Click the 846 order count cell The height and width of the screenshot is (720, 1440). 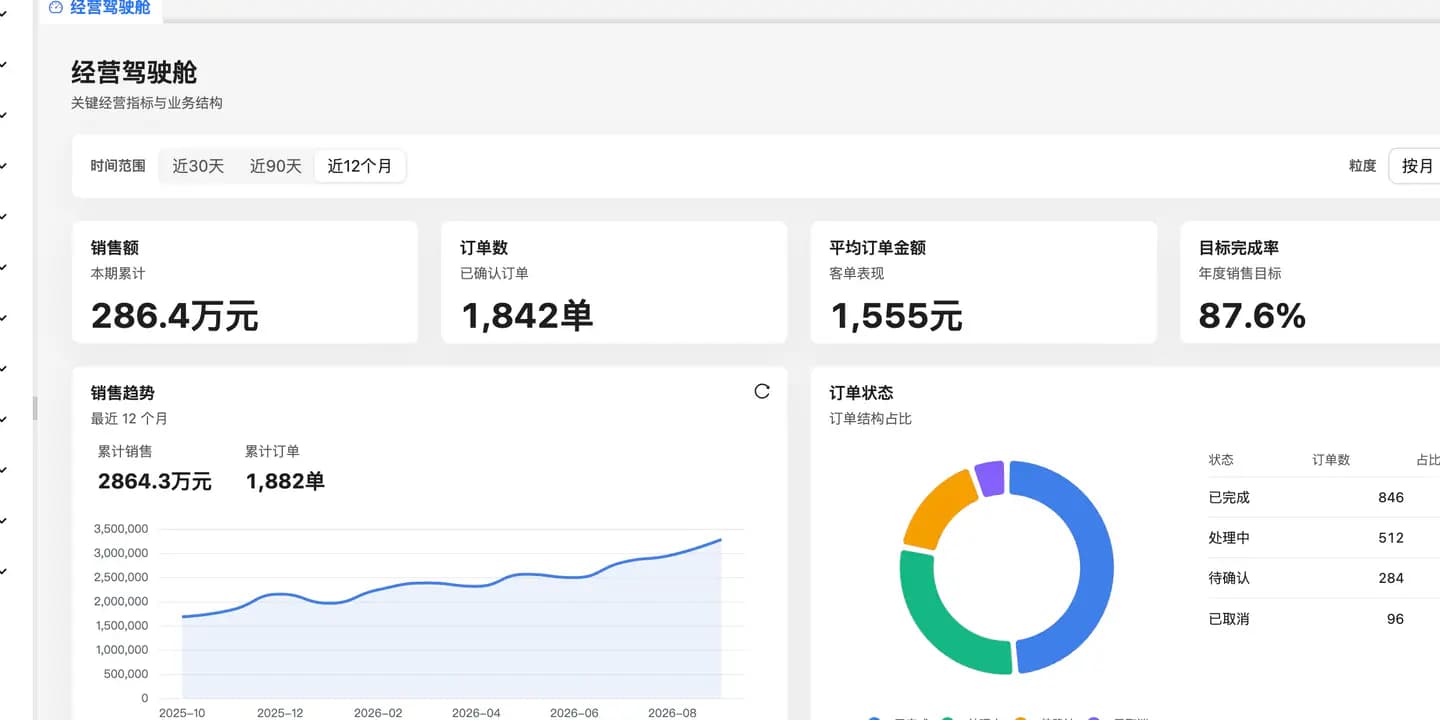pos(1391,498)
